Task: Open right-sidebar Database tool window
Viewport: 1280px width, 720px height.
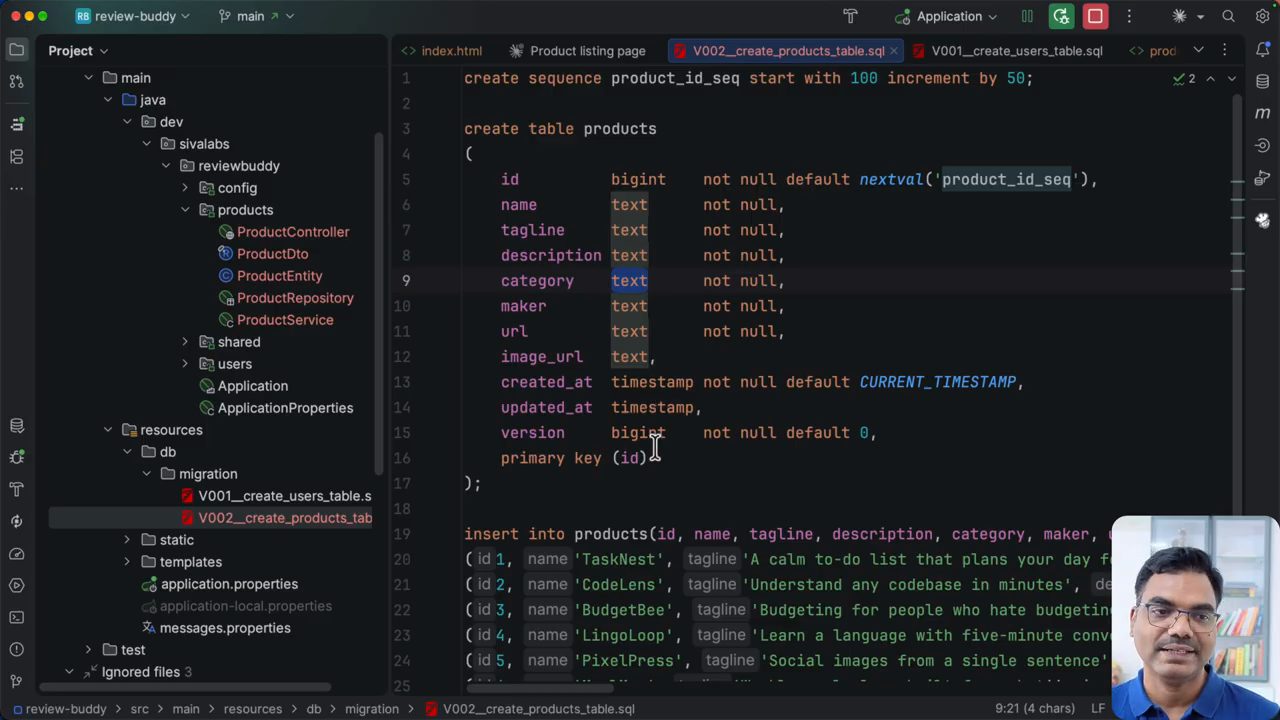Action: pos(1262,81)
